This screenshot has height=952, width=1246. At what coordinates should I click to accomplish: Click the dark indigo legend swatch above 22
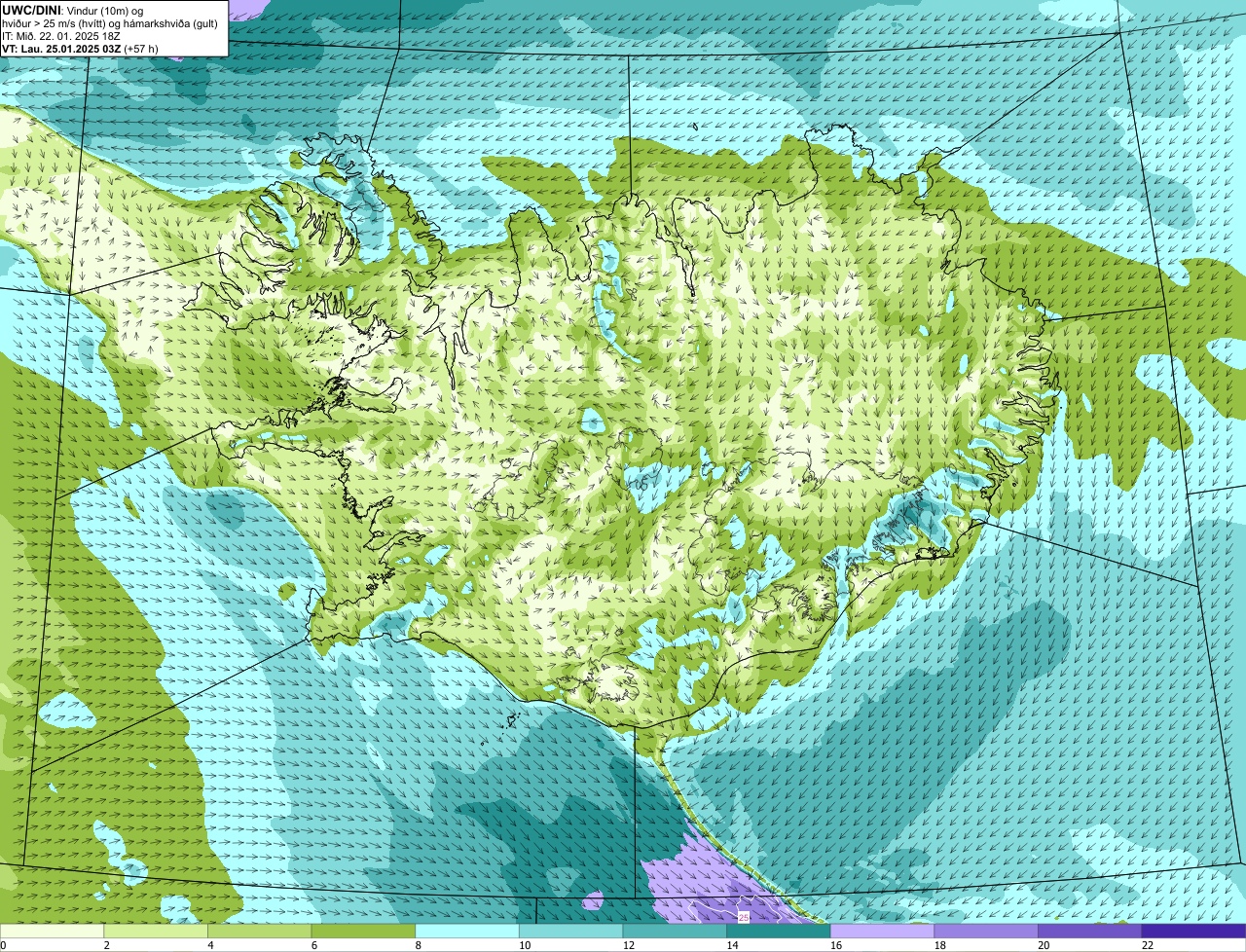click(x=1193, y=931)
